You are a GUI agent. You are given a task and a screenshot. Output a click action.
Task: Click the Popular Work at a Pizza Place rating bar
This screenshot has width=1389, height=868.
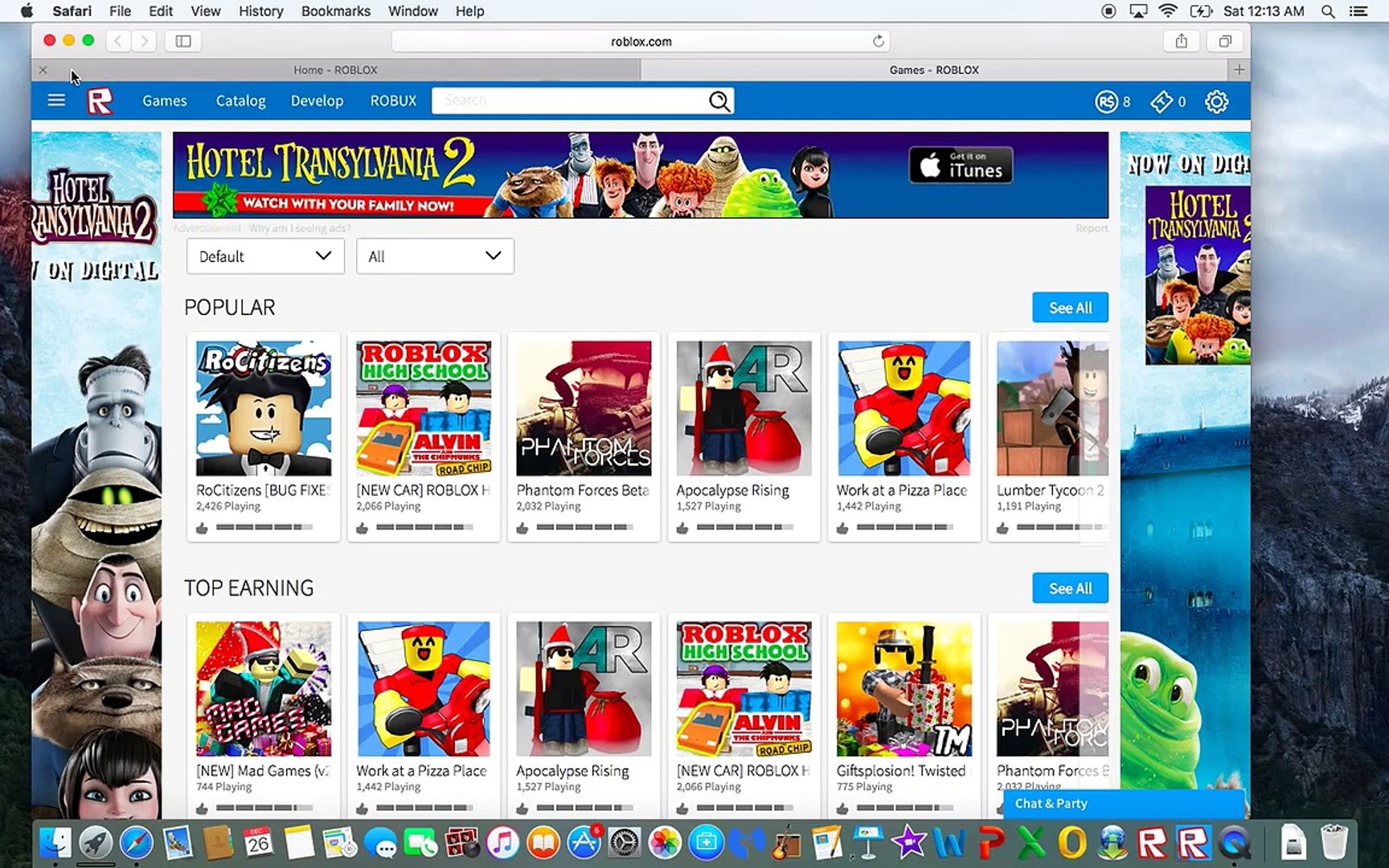[905, 527]
